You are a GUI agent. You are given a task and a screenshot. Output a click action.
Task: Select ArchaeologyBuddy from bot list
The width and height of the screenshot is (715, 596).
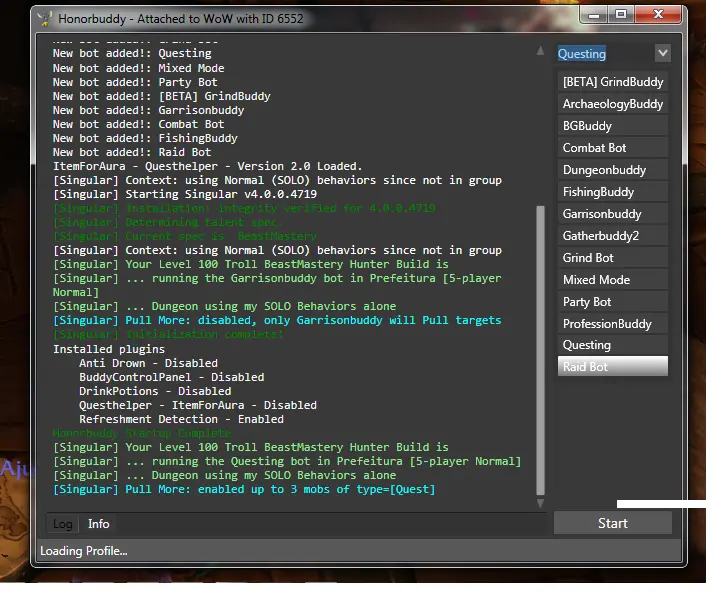coord(613,104)
